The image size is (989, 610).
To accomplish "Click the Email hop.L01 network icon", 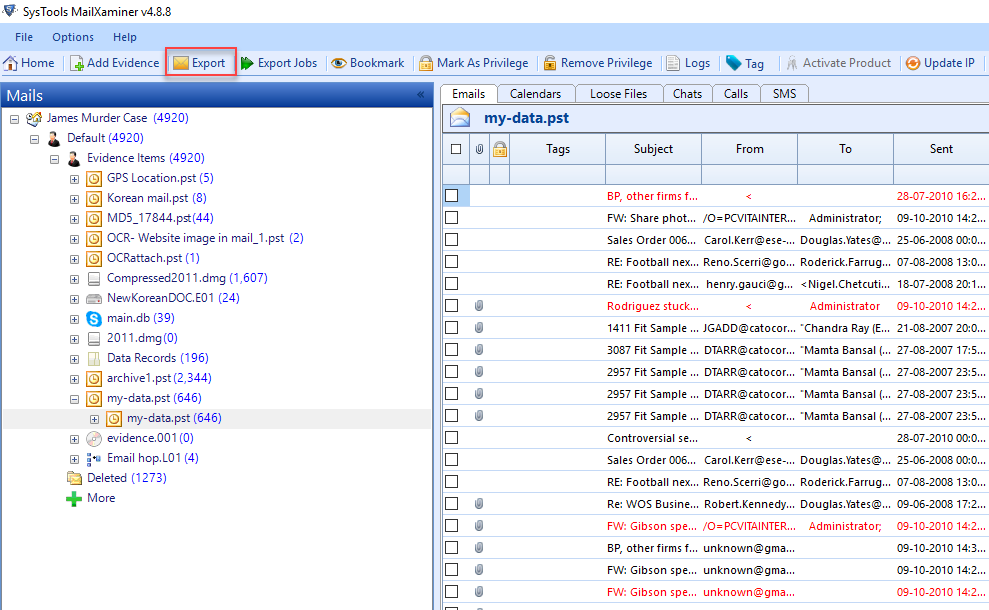I will [94, 459].
